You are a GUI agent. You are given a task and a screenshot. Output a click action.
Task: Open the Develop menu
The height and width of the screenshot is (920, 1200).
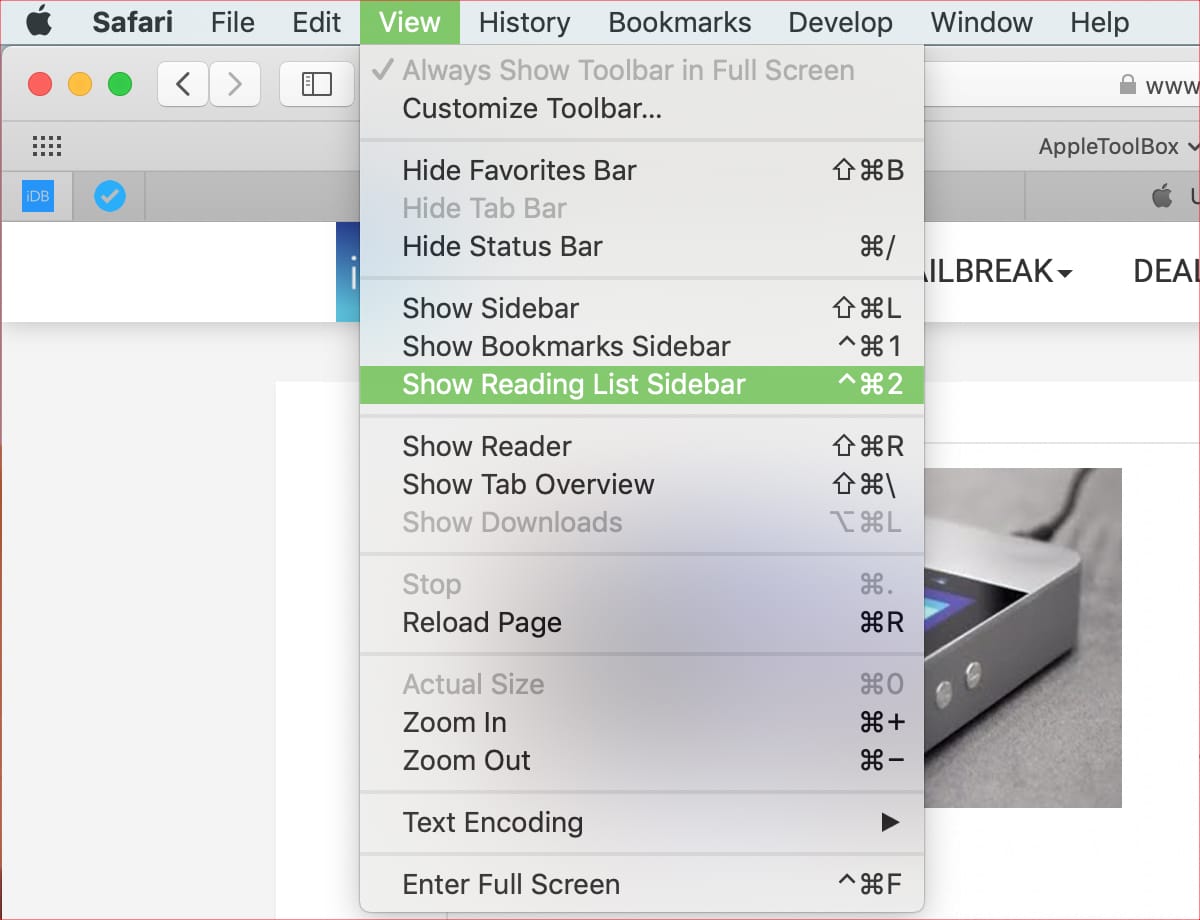[840, 22]
